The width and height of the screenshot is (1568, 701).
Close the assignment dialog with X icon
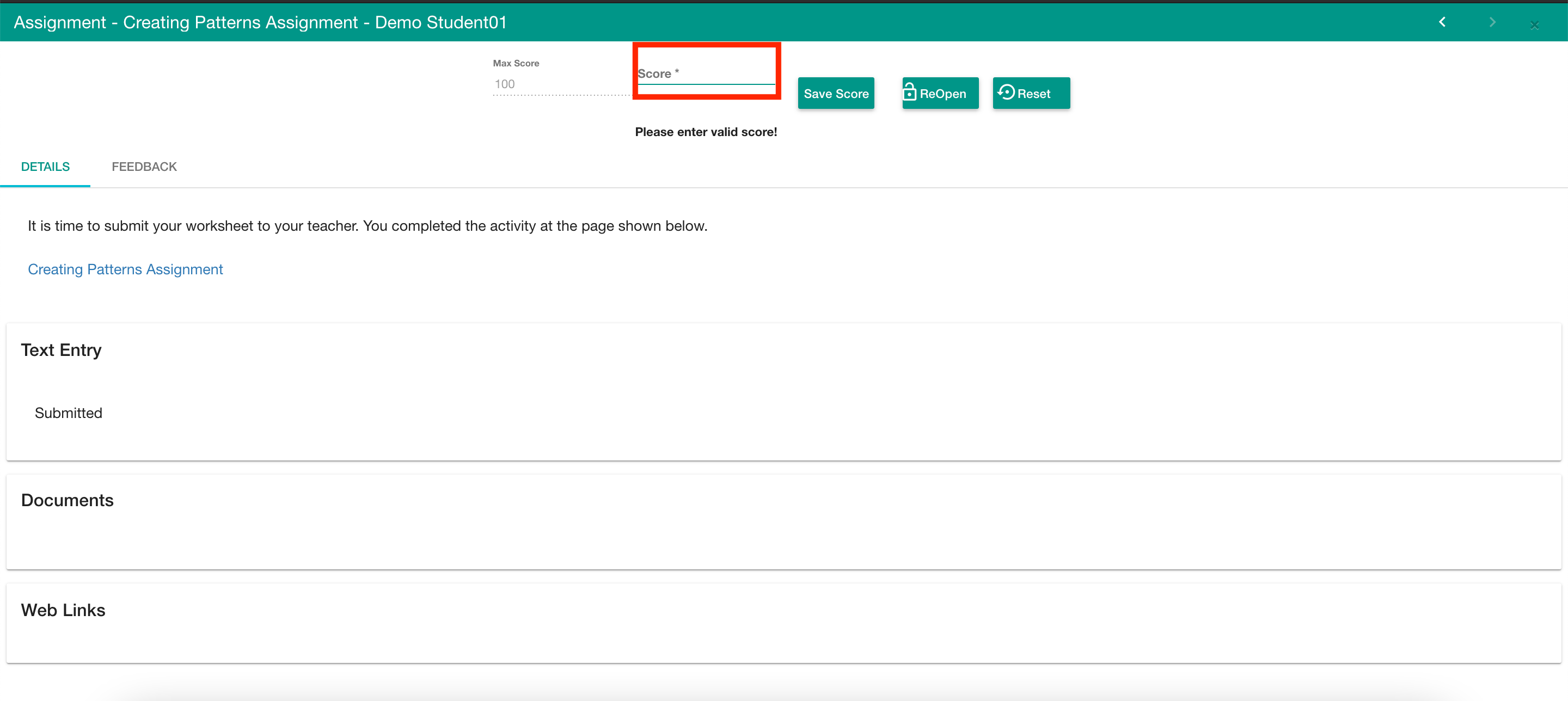[1534, 25]
